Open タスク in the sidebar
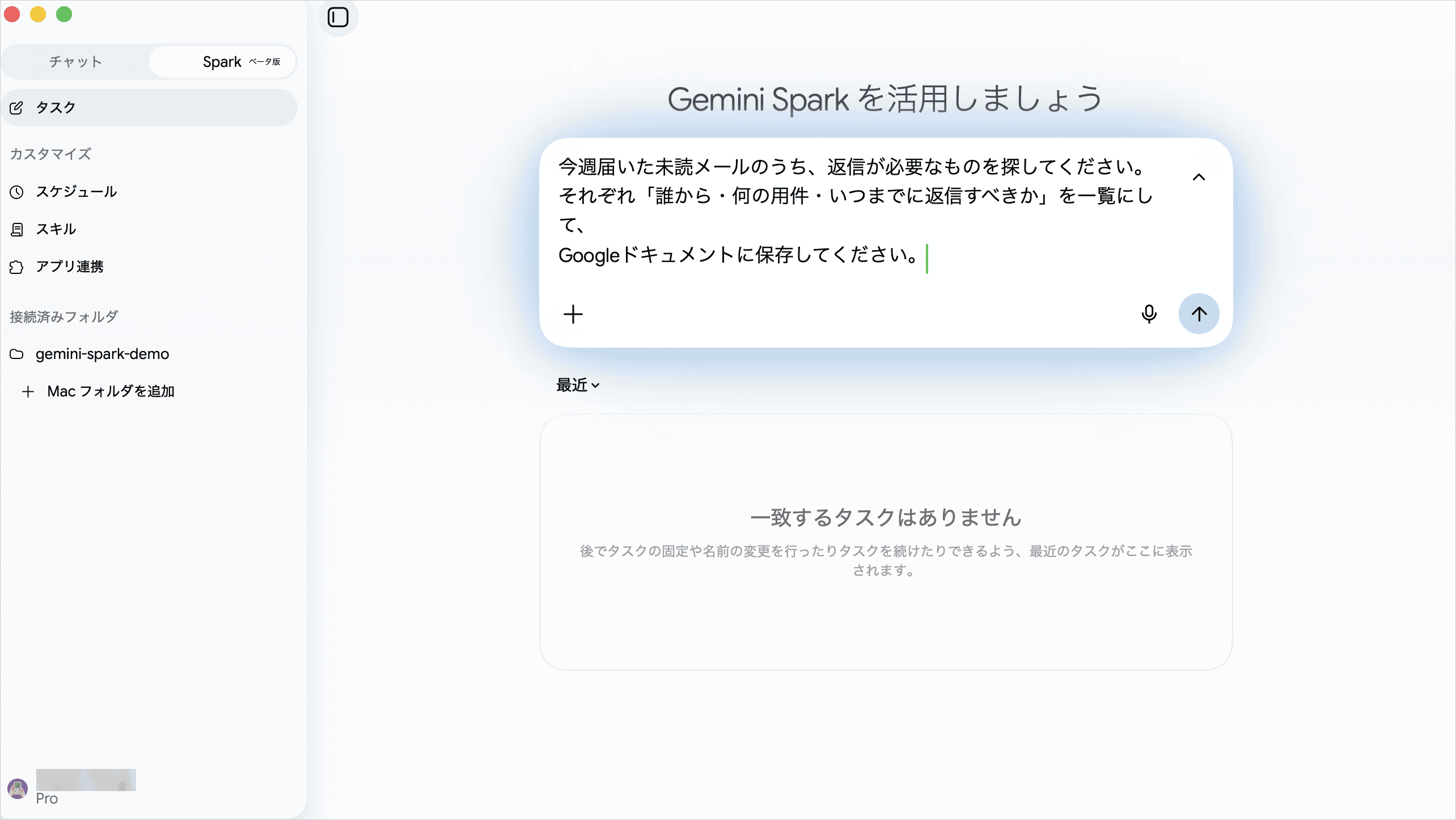The height and width of the screenshot is (820, 1456). click(150, 108)
